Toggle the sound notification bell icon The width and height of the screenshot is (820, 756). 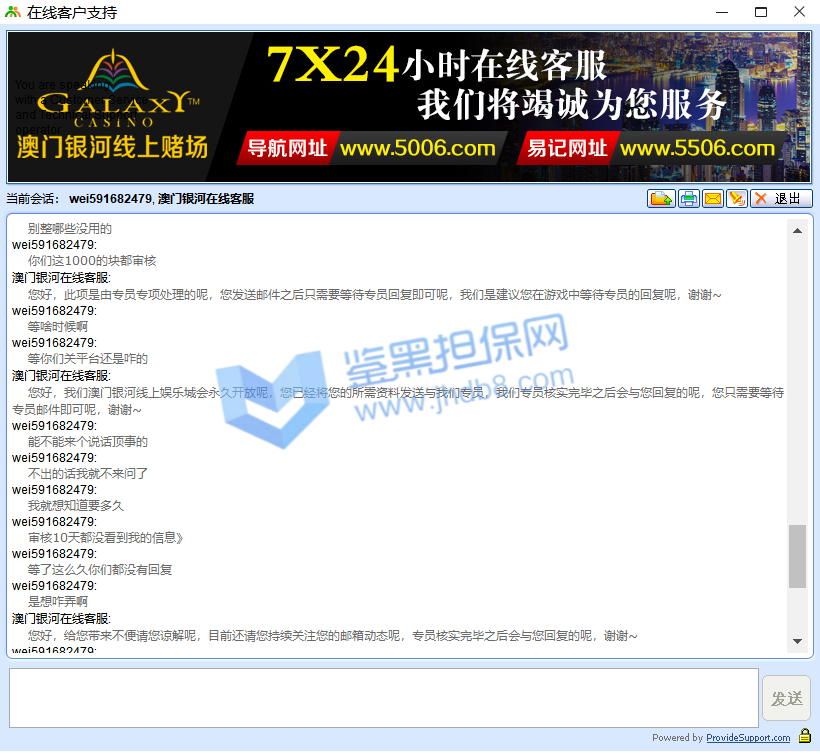pyautogui.click(x=737, y=199)
